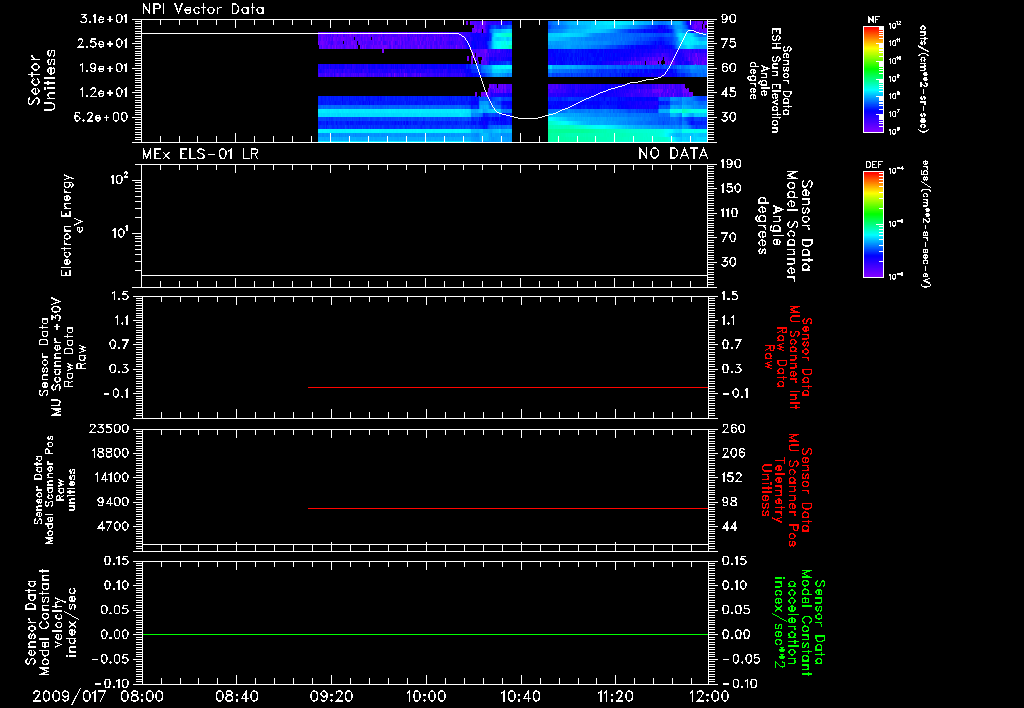1024x708 pixels.
Task: Click the '10:00' time axis label
Action: pos(426,696)
